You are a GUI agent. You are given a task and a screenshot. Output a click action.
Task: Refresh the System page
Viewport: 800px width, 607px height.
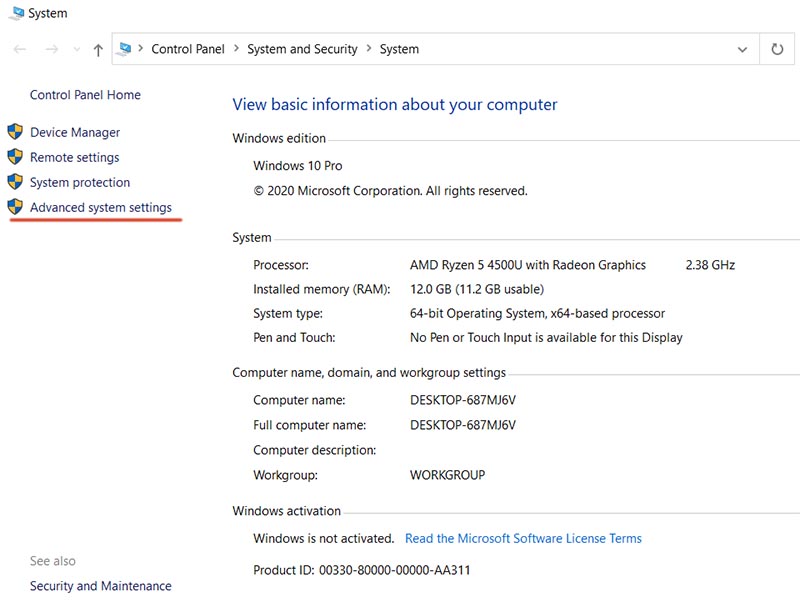pyautogui.click(x=777, y=49)
